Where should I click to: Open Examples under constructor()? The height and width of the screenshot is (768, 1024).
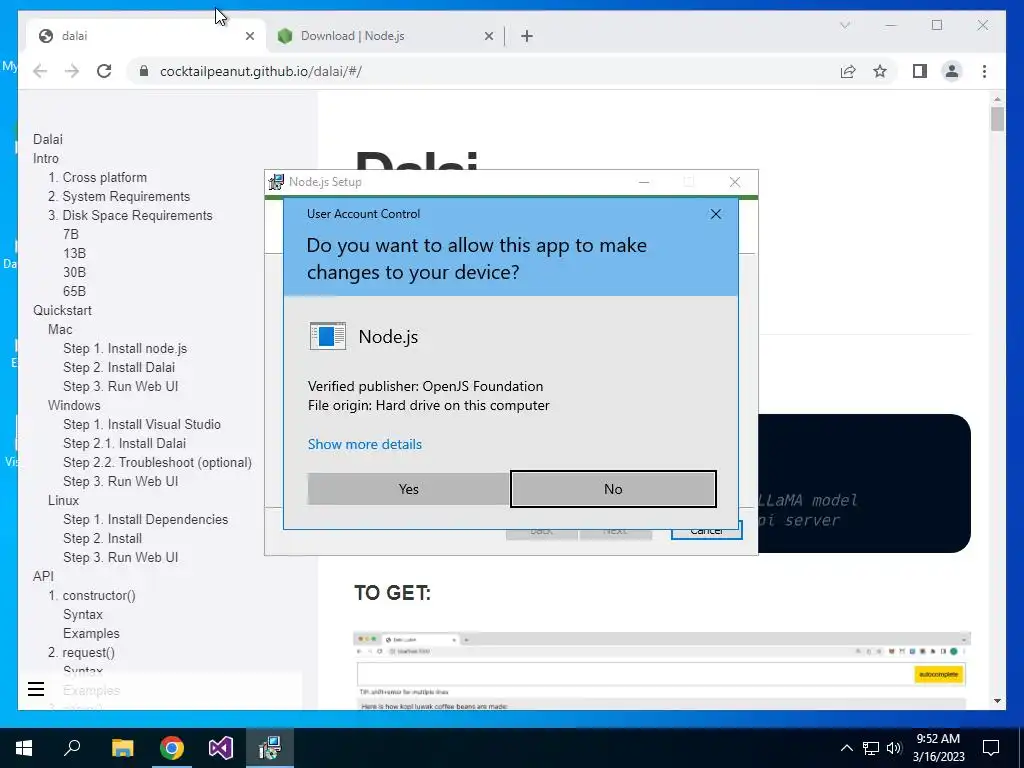click(91, 633)
